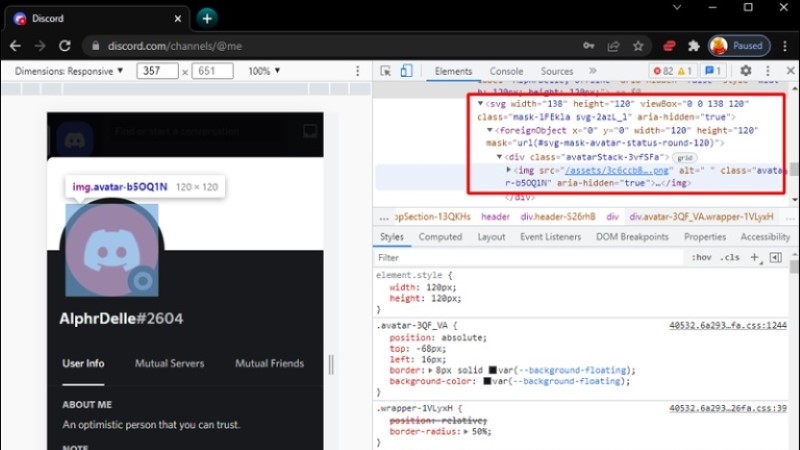Click the width field showing 357
The image size is (800, 450).
(157, 71)
